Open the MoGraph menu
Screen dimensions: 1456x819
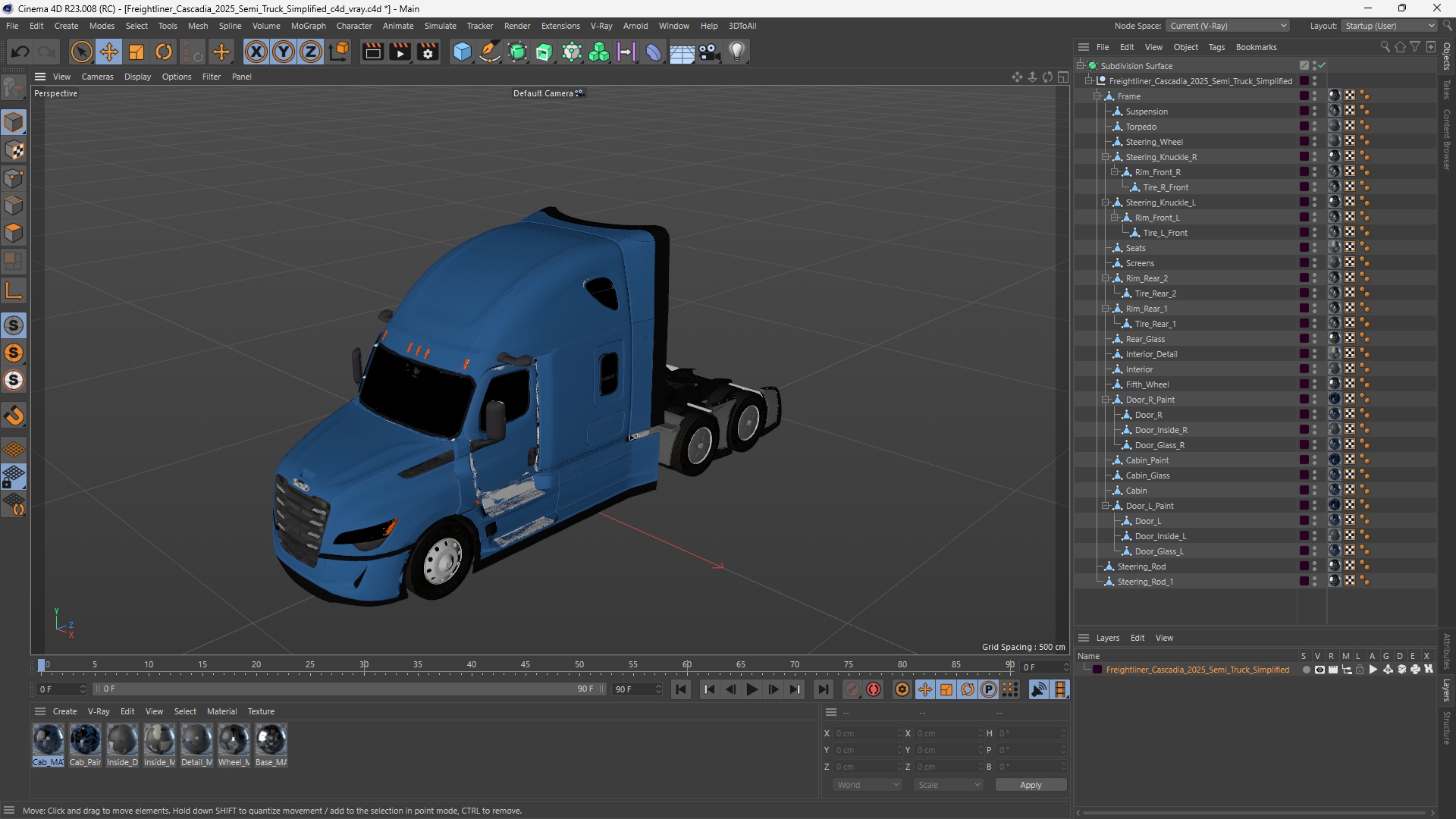[308, 26]
